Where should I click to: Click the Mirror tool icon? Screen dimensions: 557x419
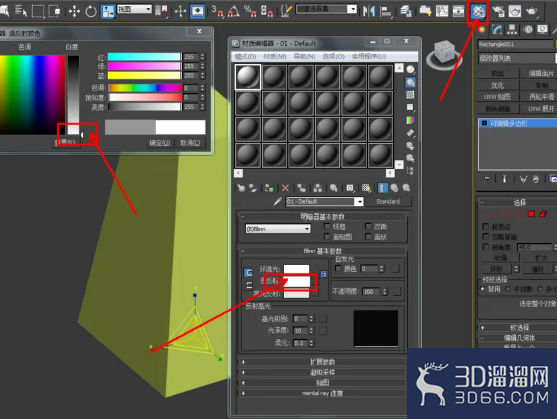point(369,11)
